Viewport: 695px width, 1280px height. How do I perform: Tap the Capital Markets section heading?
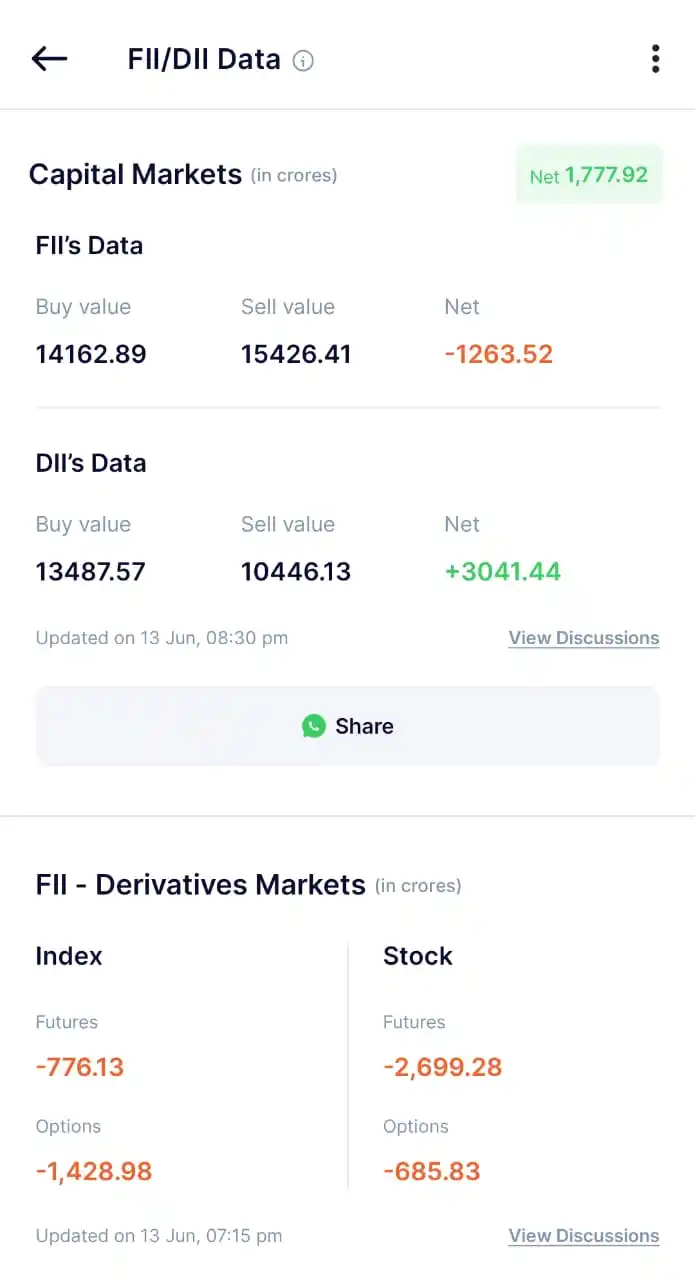tap(135, 174)
